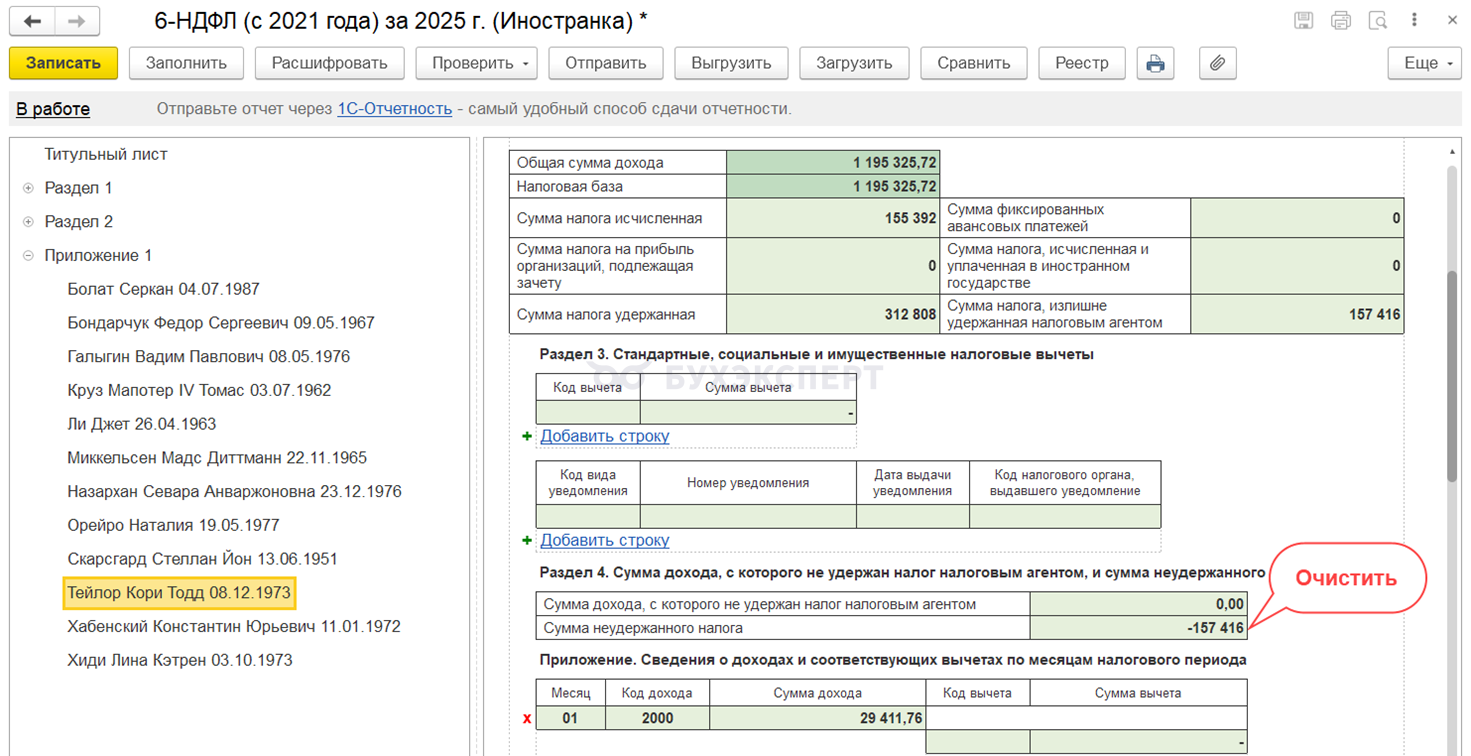
Task: Open the Проверить dropdown button
Action: pos(476,63)
